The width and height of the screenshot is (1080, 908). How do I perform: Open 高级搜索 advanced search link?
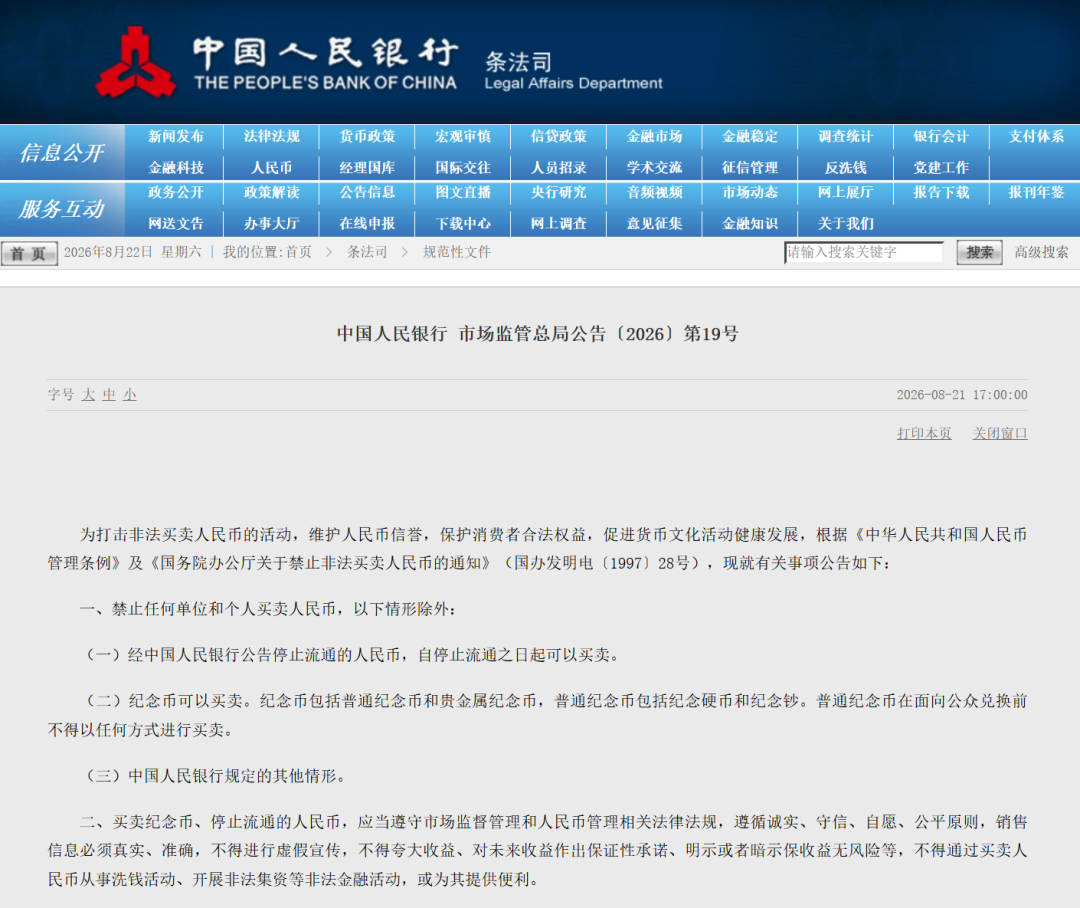pyautogui.click(x=1041, y=252)
